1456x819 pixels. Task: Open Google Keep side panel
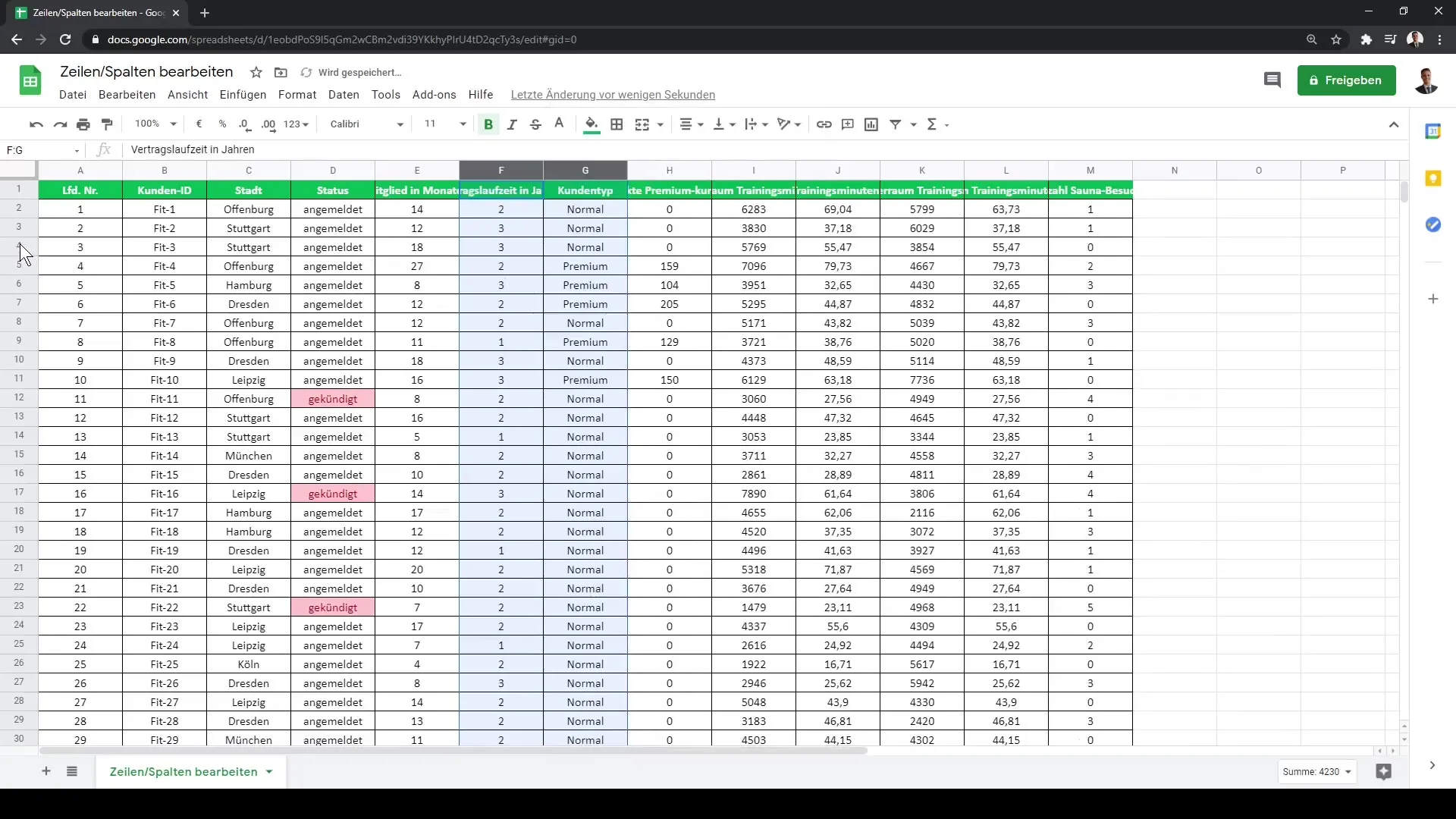[1432, 178]
